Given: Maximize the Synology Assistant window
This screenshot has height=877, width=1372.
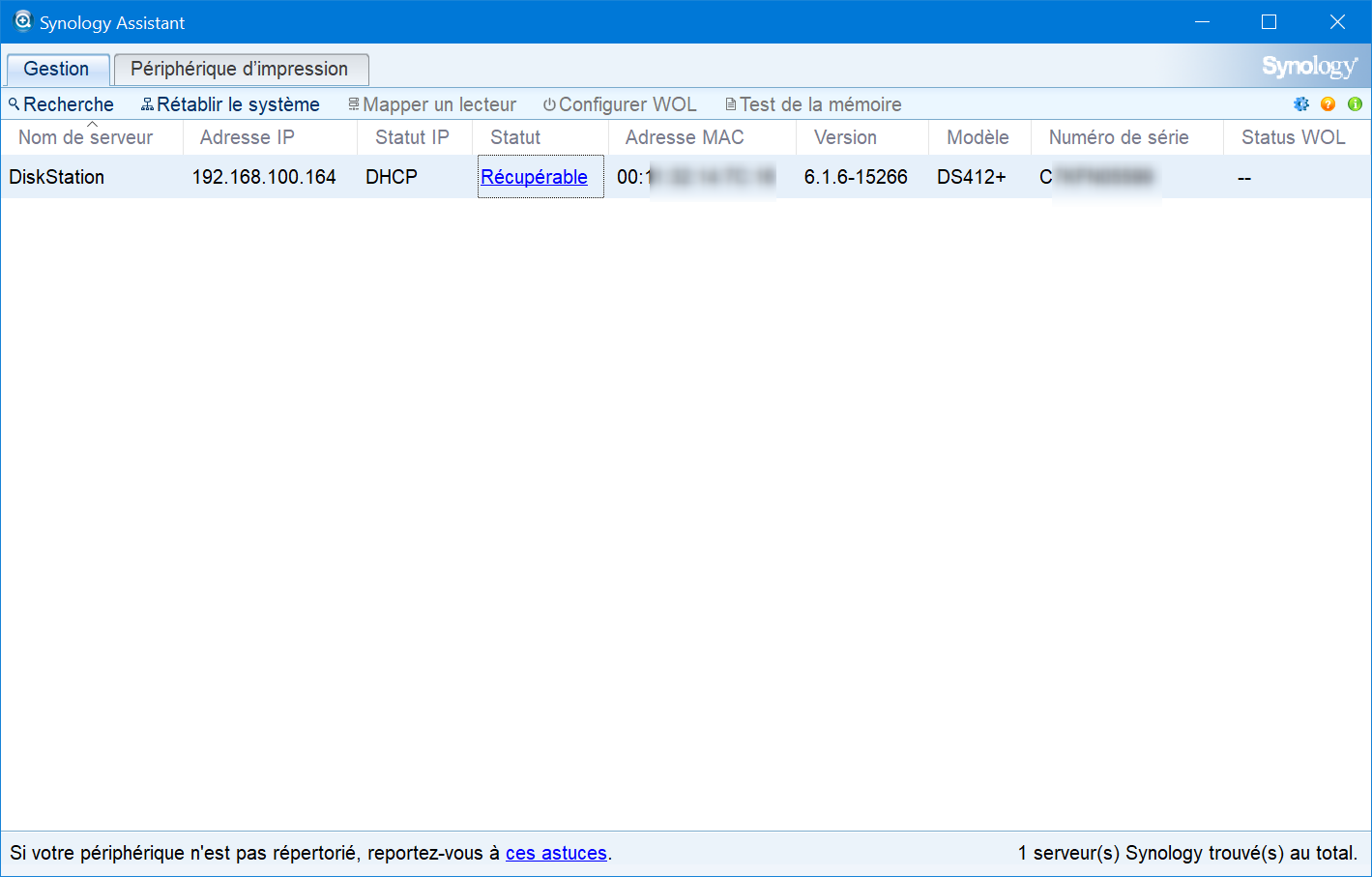Looking at the screenshot, I should tap(1270, 21).
